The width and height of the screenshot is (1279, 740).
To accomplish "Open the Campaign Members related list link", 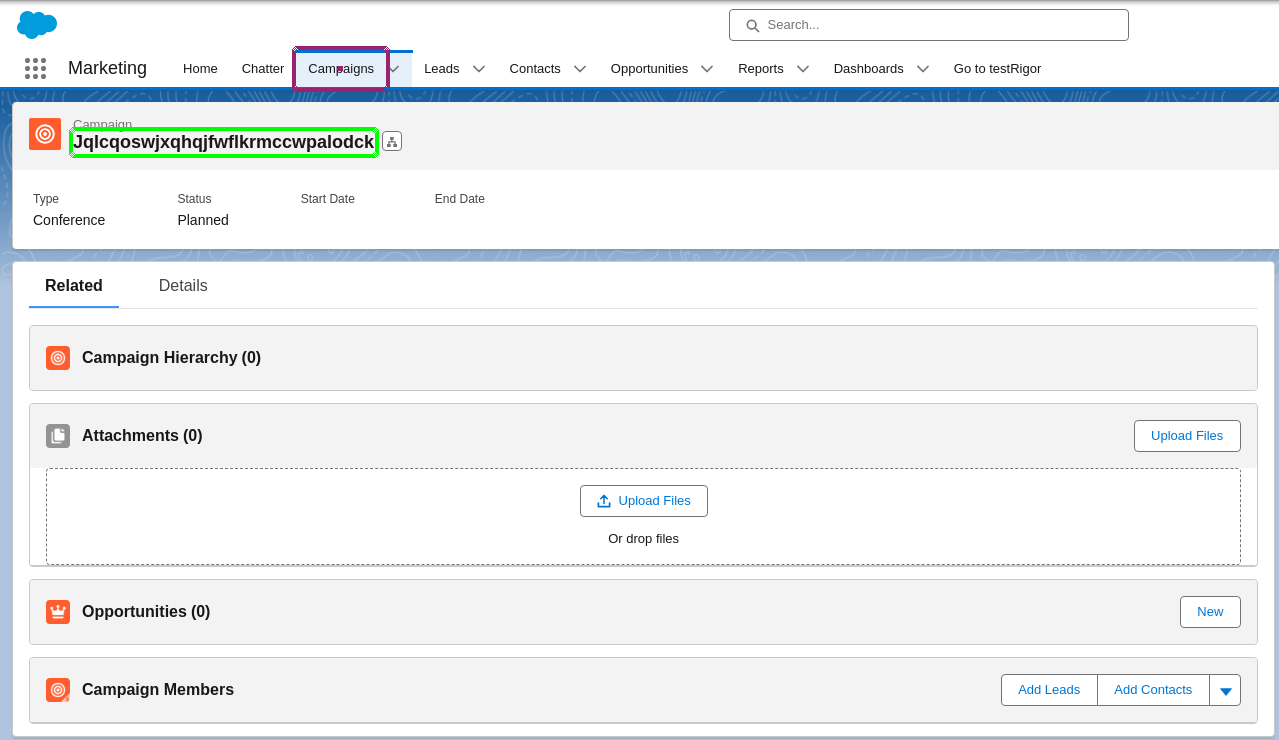I will pyautogui.click(x=158, y=690).
